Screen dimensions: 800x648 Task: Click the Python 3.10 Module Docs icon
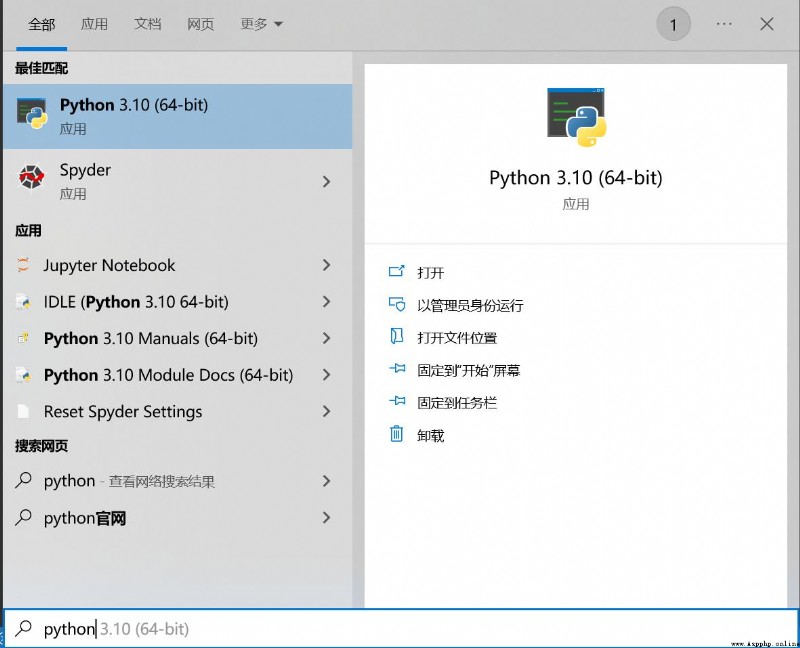pyautogui.click(x=23, y=375)
